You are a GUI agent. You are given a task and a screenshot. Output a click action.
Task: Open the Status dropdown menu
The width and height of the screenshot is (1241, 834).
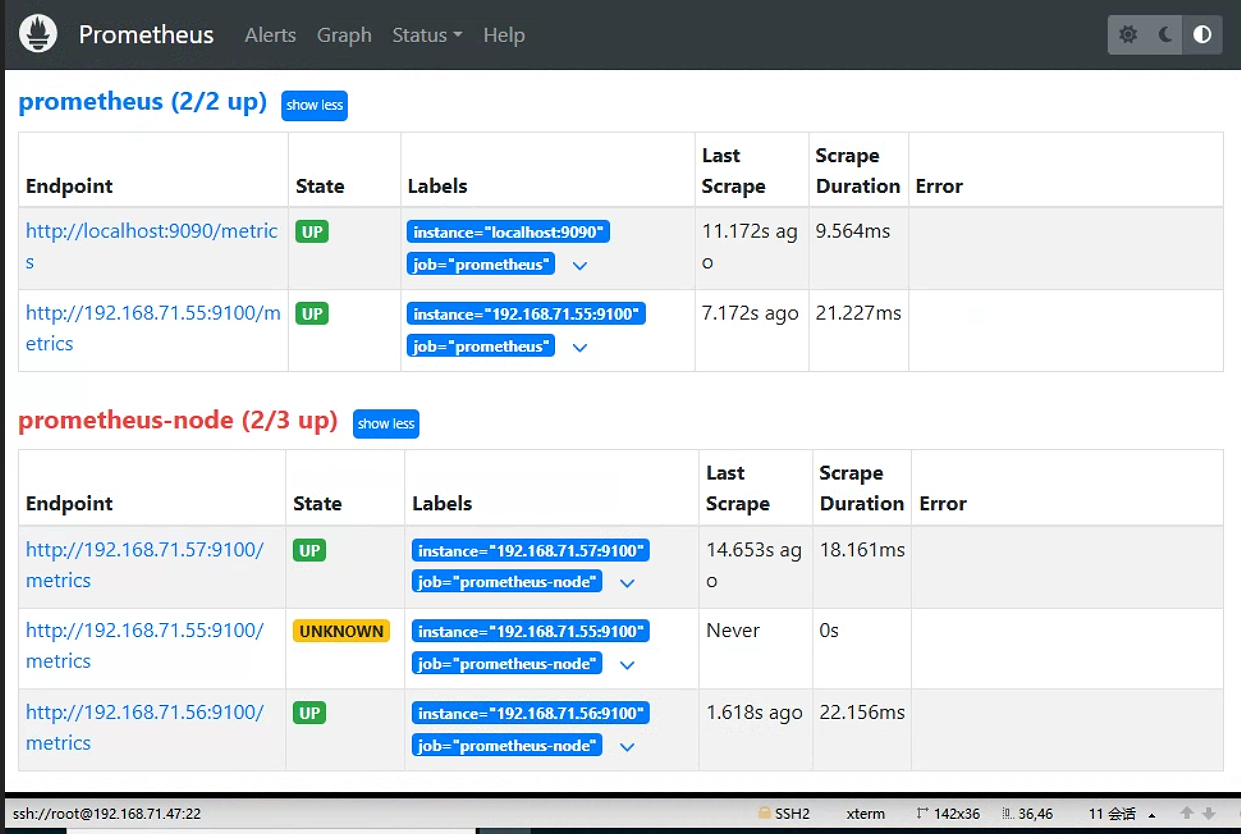[x=427, y=35]
